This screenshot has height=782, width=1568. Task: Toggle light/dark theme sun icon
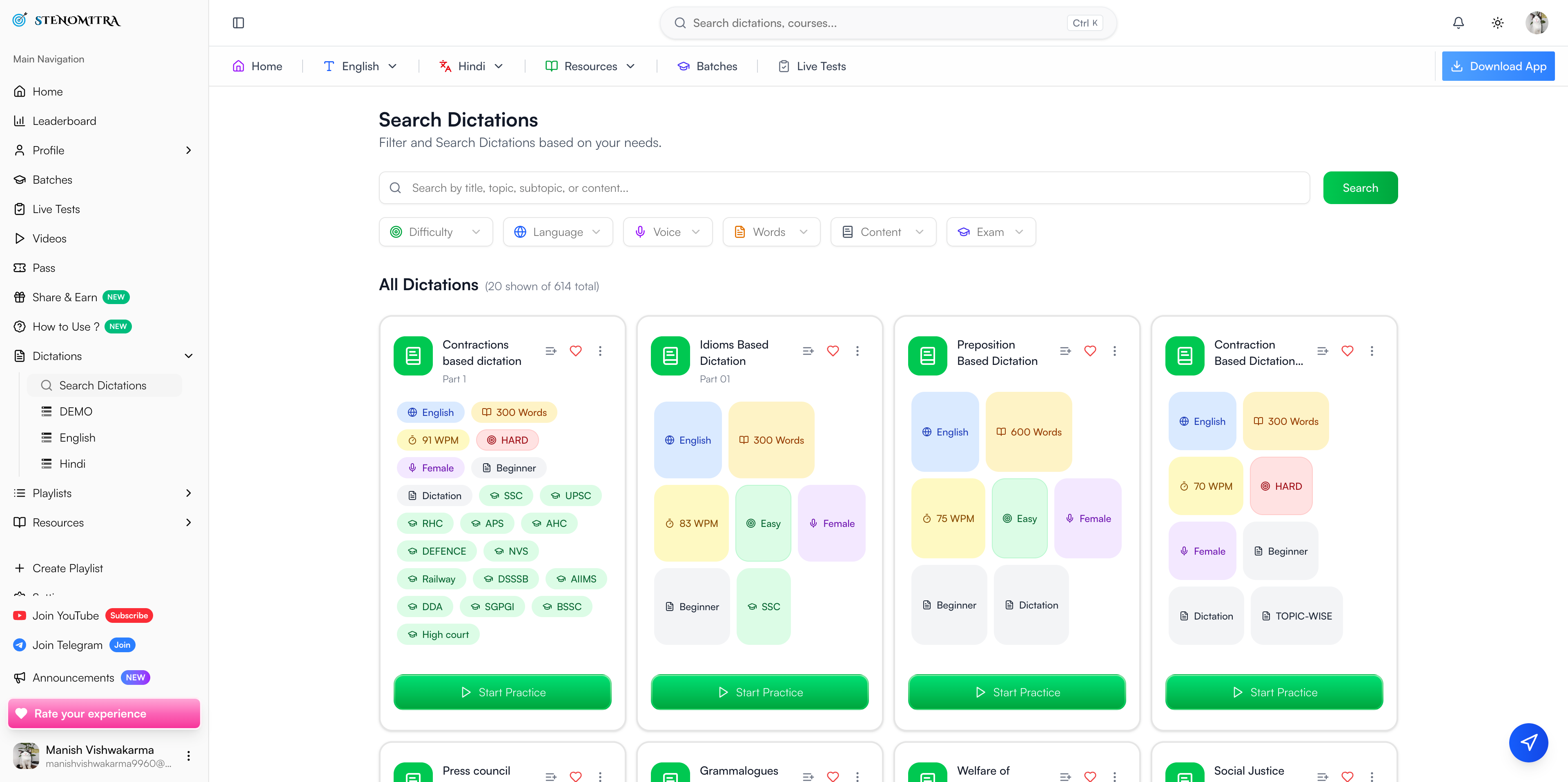pyautogui.click(x=1497, y=23)
